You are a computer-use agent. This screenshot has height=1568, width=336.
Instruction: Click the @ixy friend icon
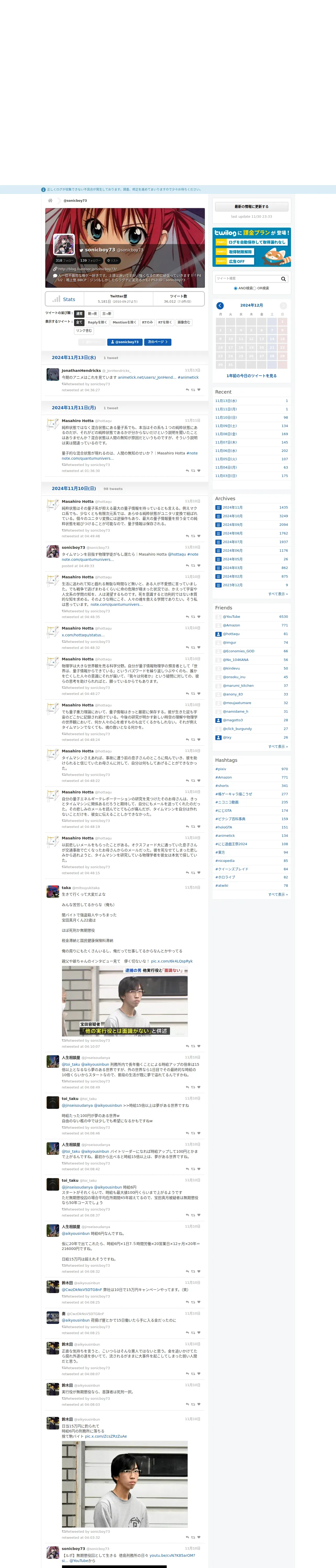(218, 737)
